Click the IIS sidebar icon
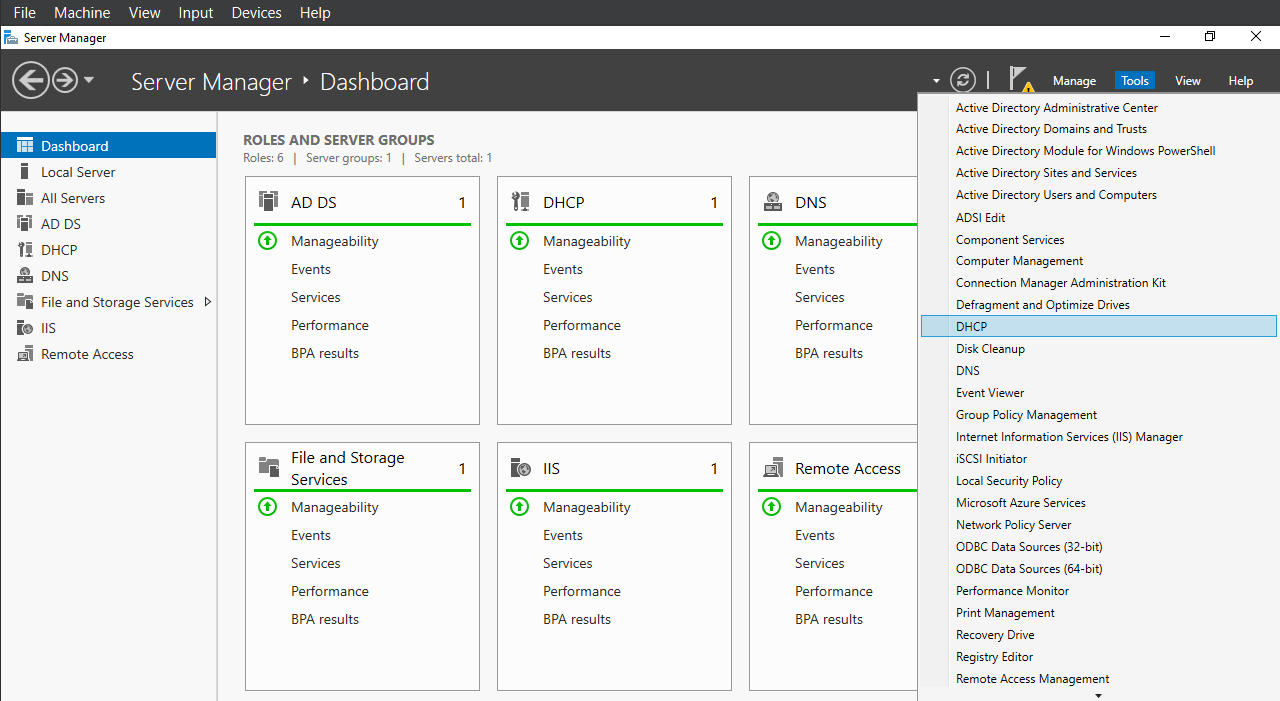 click(25, 328)
